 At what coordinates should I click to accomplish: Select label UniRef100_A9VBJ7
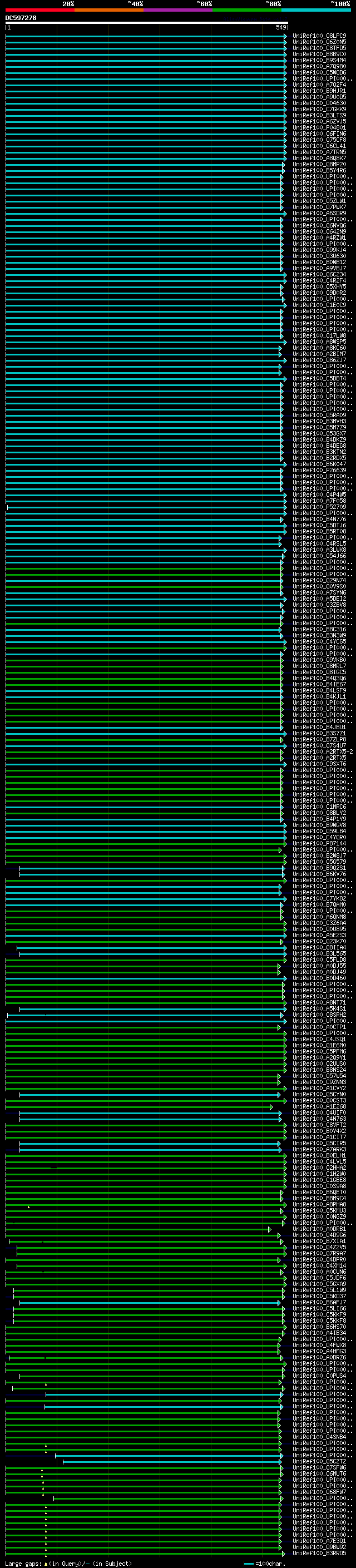pos(319,268)
